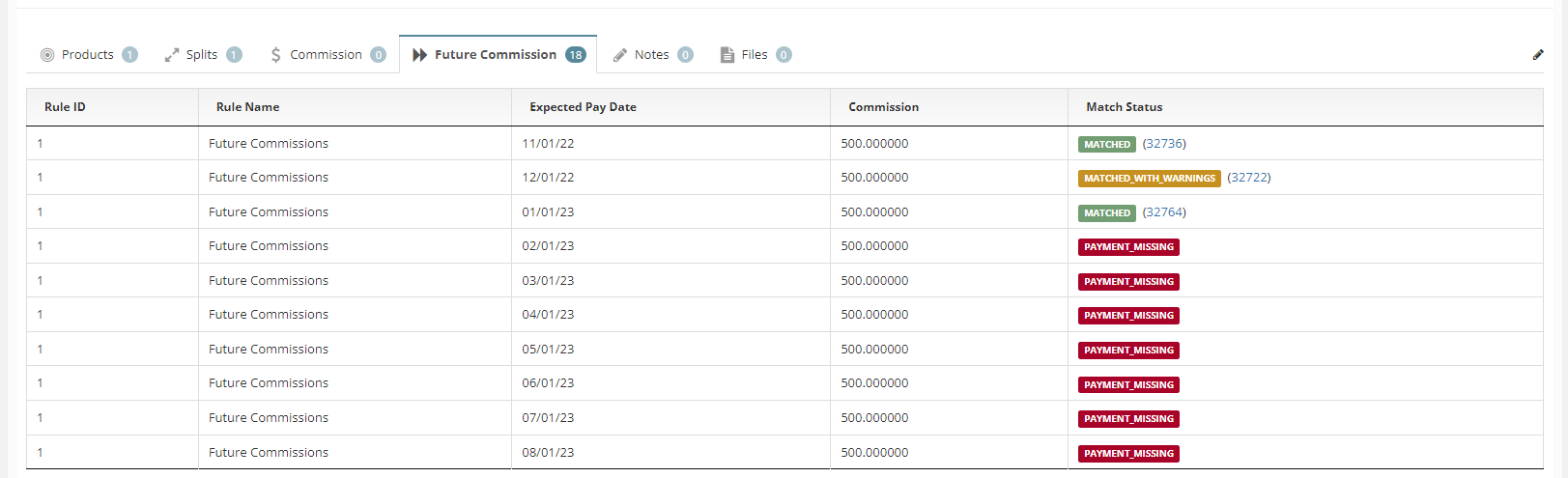Click the Splits arrows icon
Screen dimensions: 1568x478
[x=172, y=55]
